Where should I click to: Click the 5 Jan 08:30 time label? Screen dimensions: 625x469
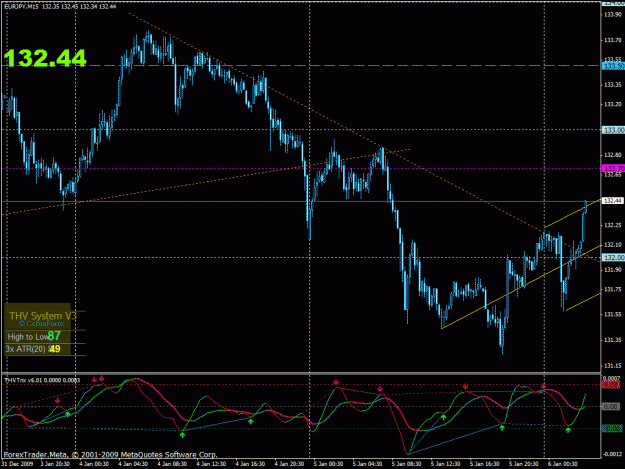pyautogui.click(x=407, y=464)
